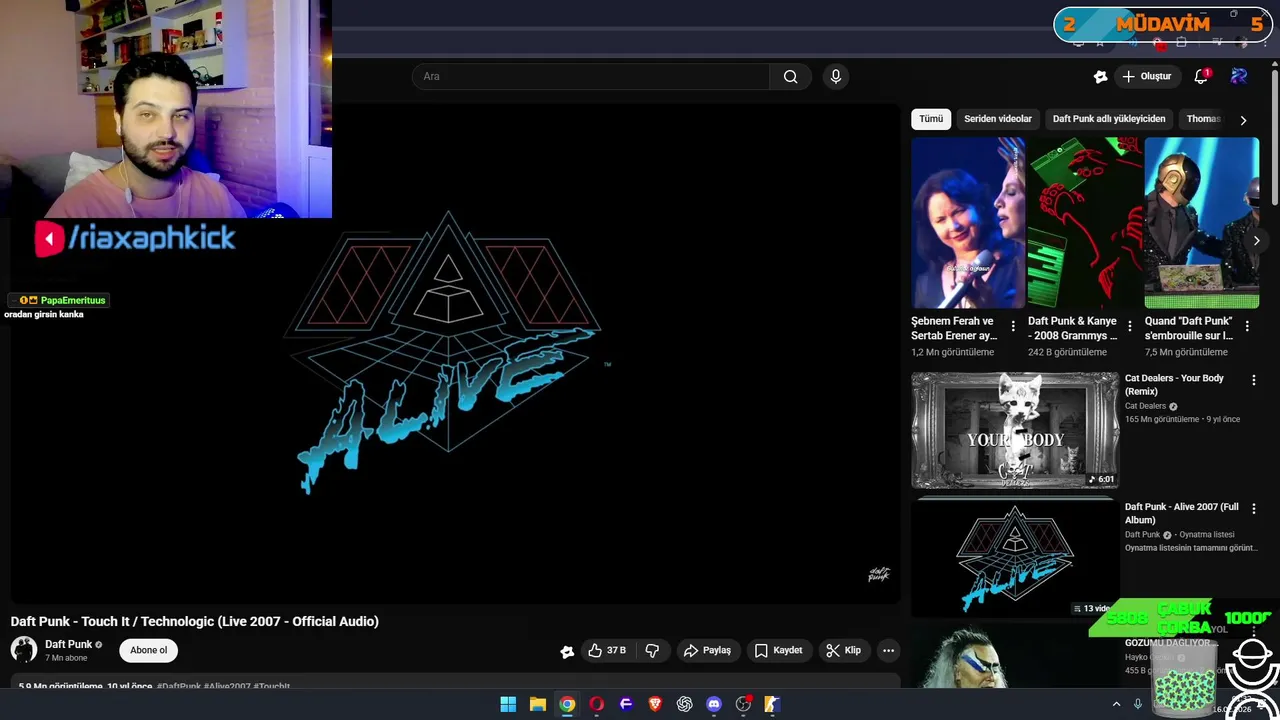Open the #DaftPunk hashtag link
The width and height of the screenshot is (1280, 720).
pyautogui.click(x=178, y=687)
